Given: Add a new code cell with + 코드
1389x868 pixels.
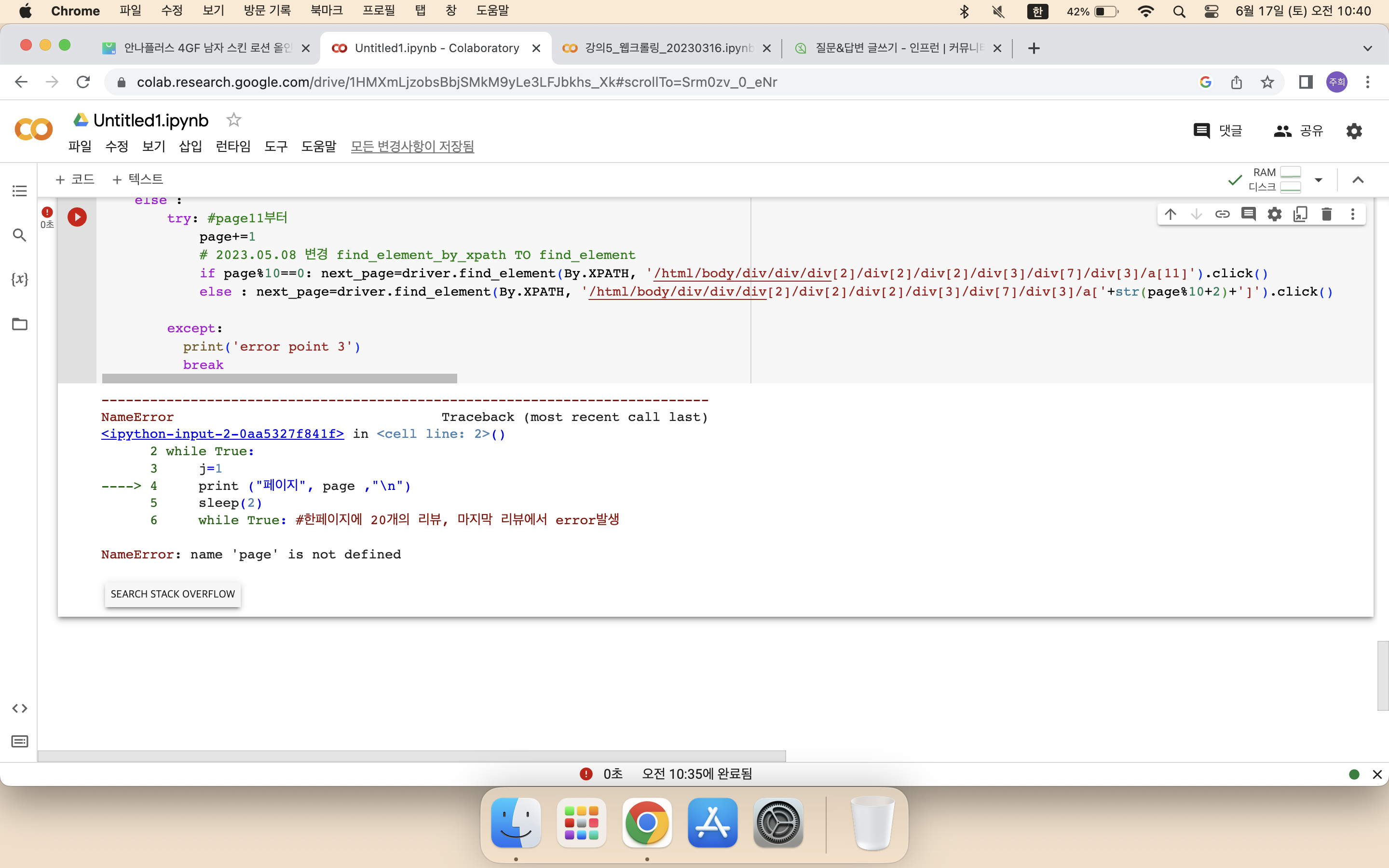Looking at the screenshot, I should [x=75, y=179].
